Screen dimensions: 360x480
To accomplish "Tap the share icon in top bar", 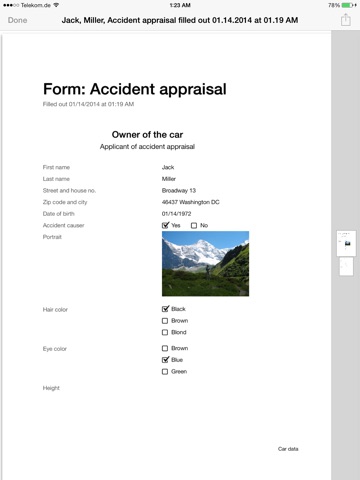I will [346, 20].
